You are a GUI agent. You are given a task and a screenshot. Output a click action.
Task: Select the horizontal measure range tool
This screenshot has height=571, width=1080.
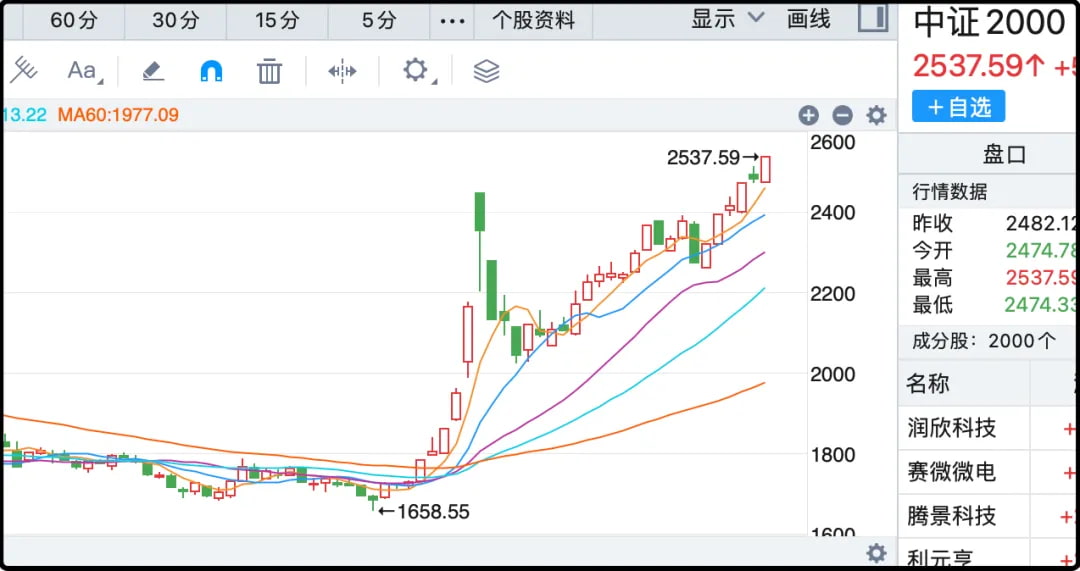click(342, 71)
